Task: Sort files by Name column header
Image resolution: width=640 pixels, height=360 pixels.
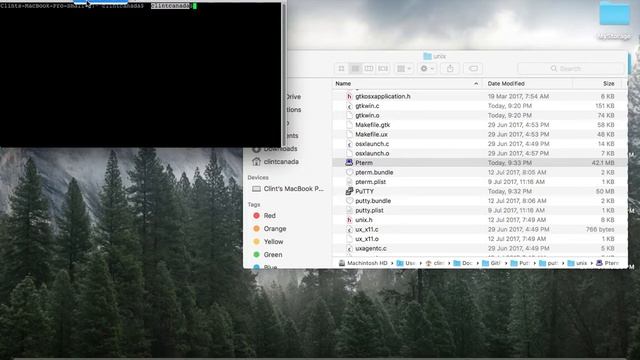Action: click(x=343, y=83)
